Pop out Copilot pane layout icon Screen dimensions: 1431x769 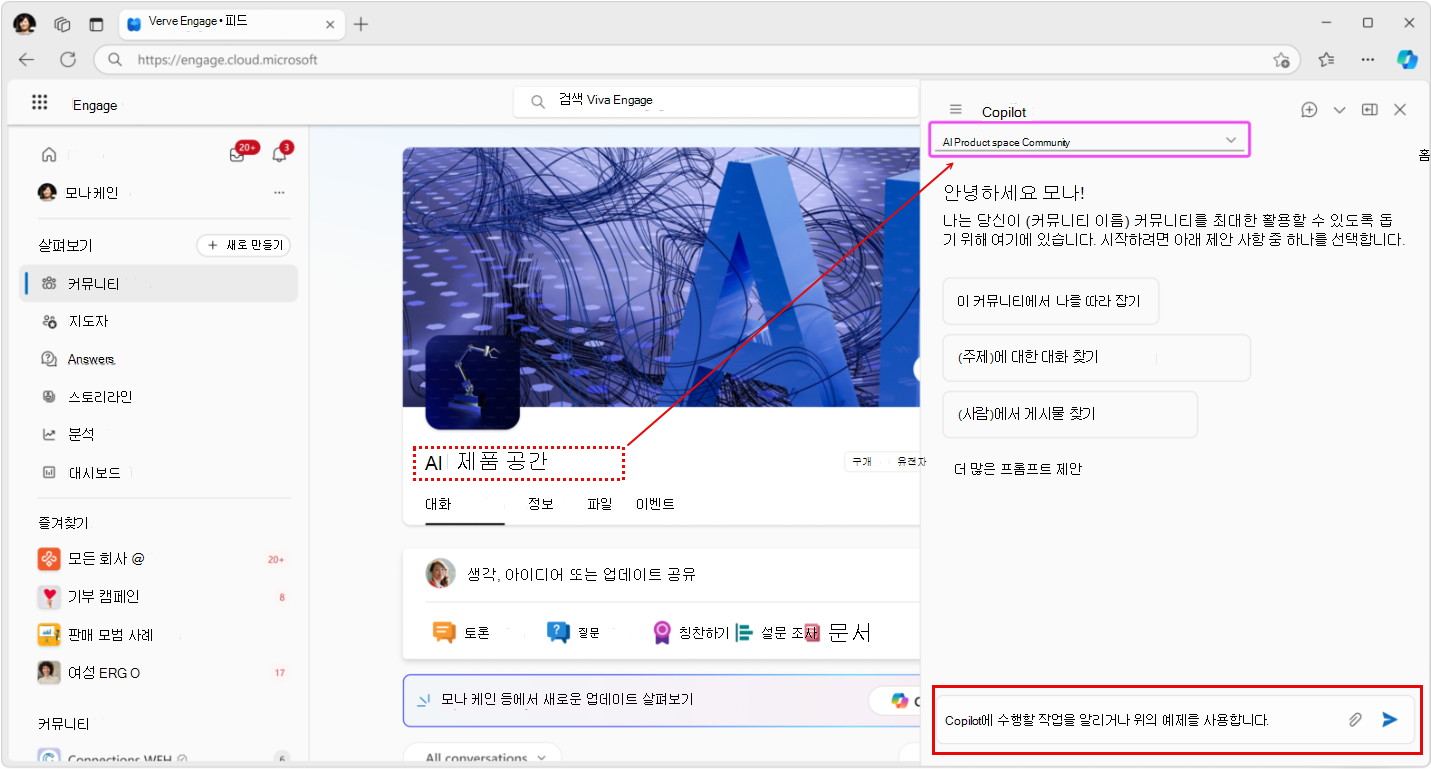tap(1370, 110)
